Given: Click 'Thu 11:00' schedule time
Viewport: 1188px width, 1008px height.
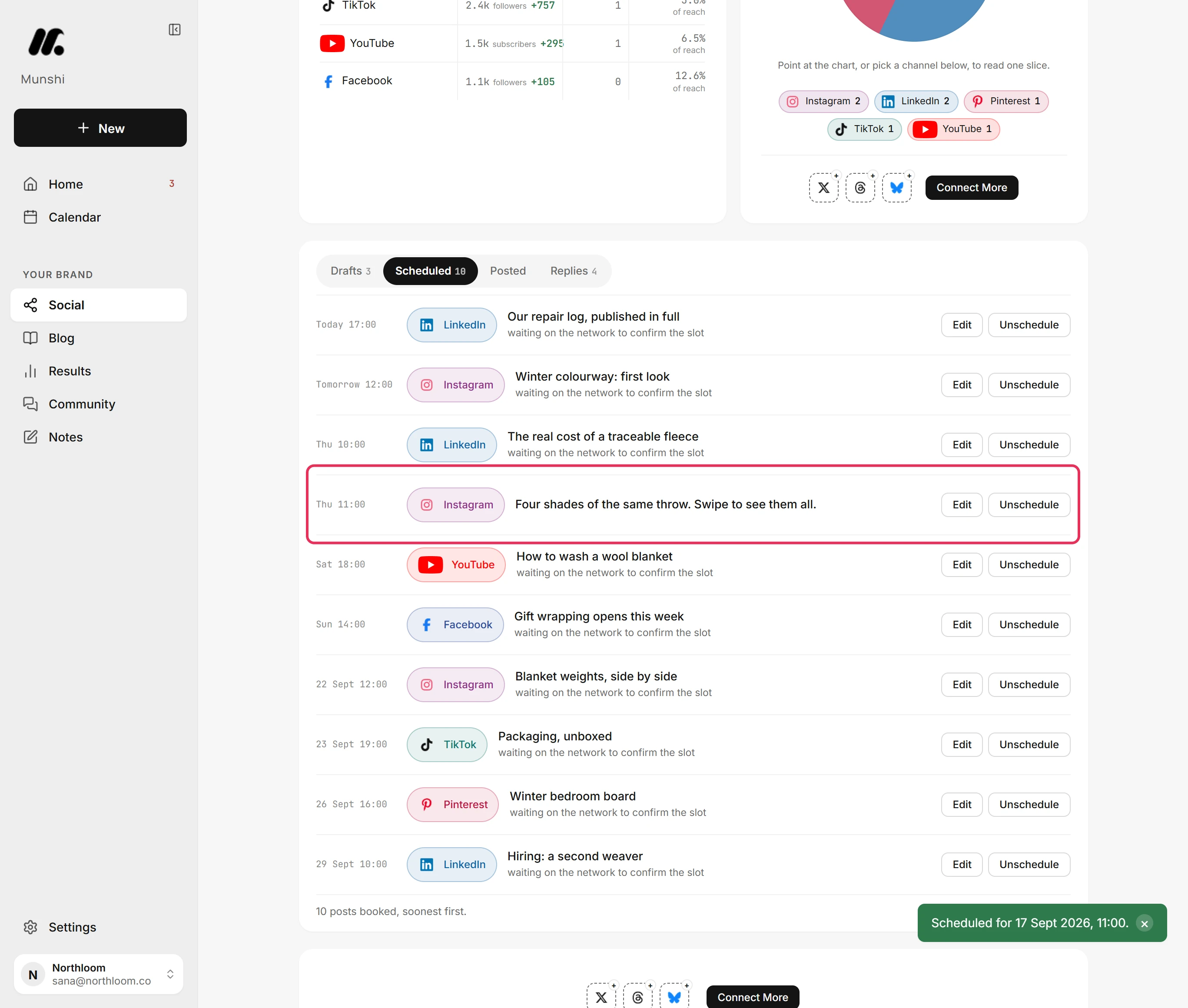Looking at the screenshot, I should point(341,504).
